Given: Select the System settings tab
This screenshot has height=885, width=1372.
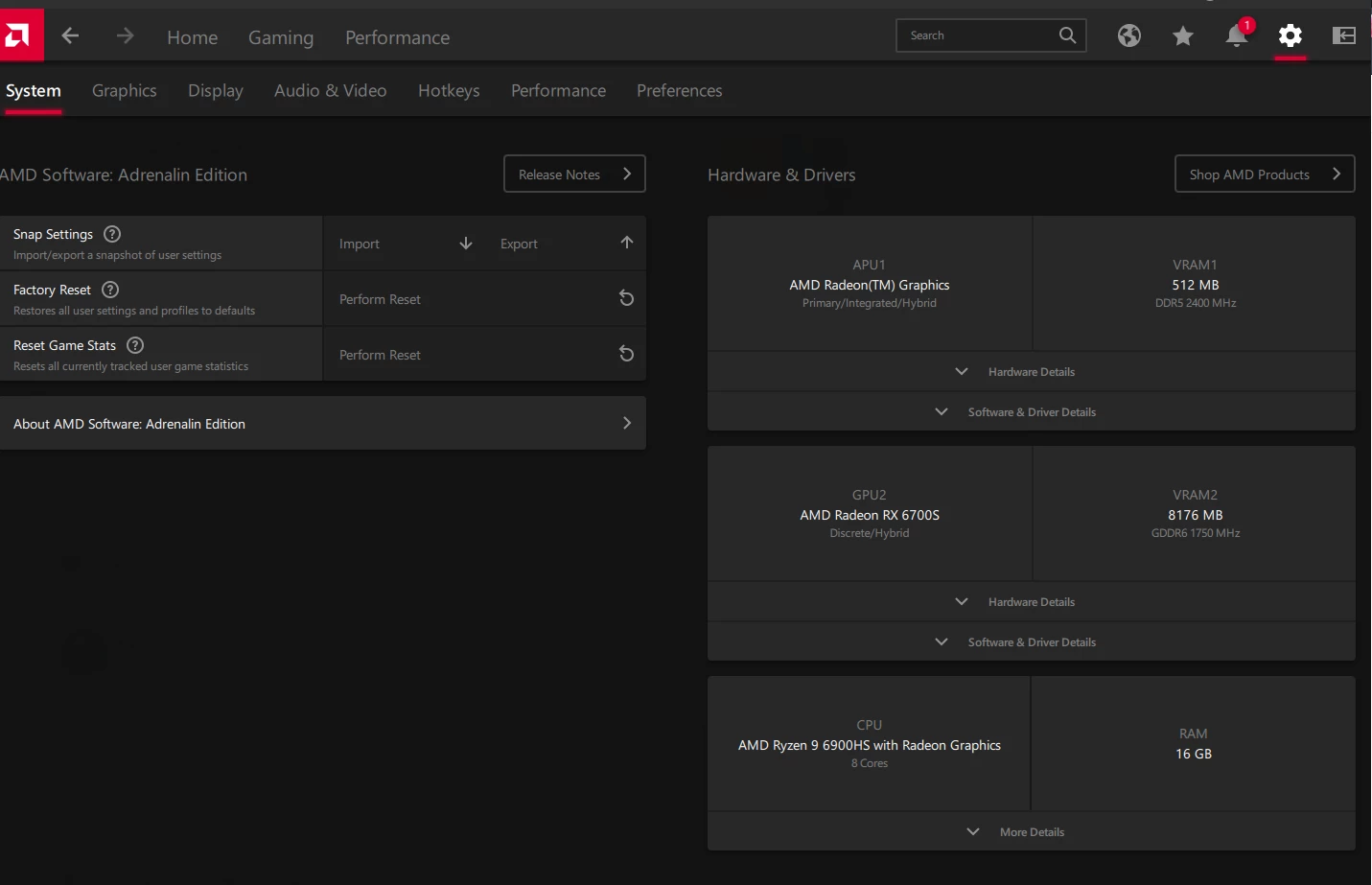Looking at the screenshot, I should 34,90.
